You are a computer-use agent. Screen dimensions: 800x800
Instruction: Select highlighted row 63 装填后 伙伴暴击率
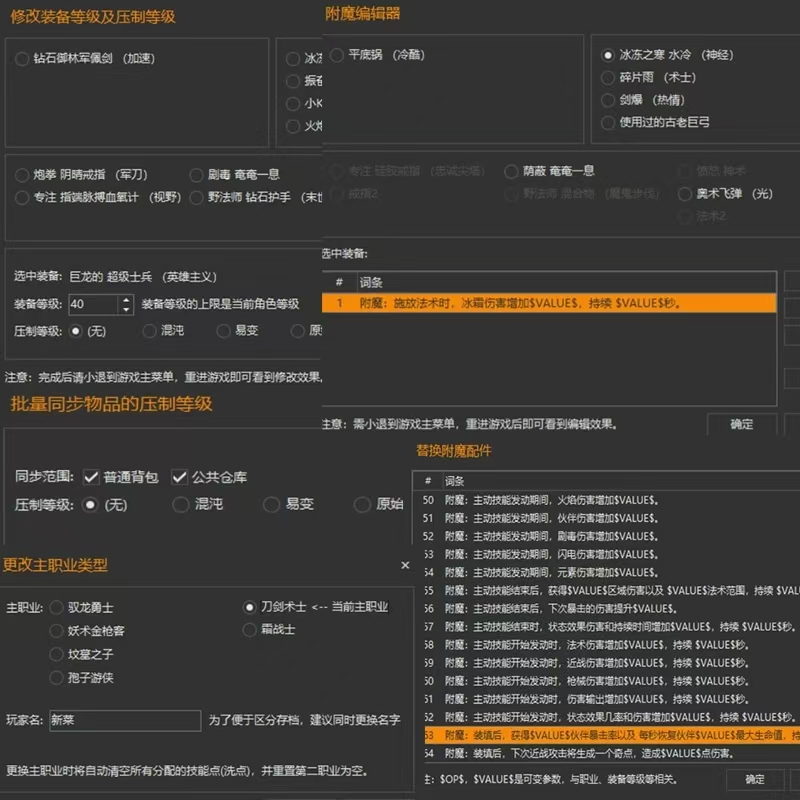[611, 735]
